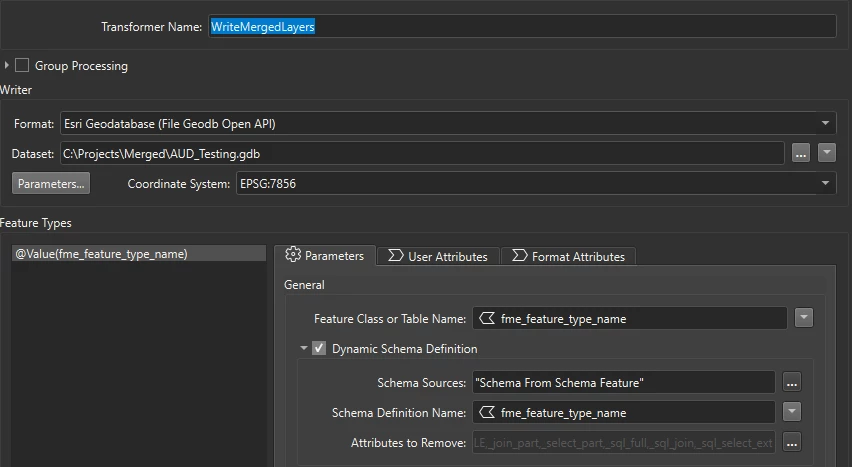Image resolution: width=852 pixels, height=467 pixels.
Task: Click the Feature Types section label
Action: (36, 223)
